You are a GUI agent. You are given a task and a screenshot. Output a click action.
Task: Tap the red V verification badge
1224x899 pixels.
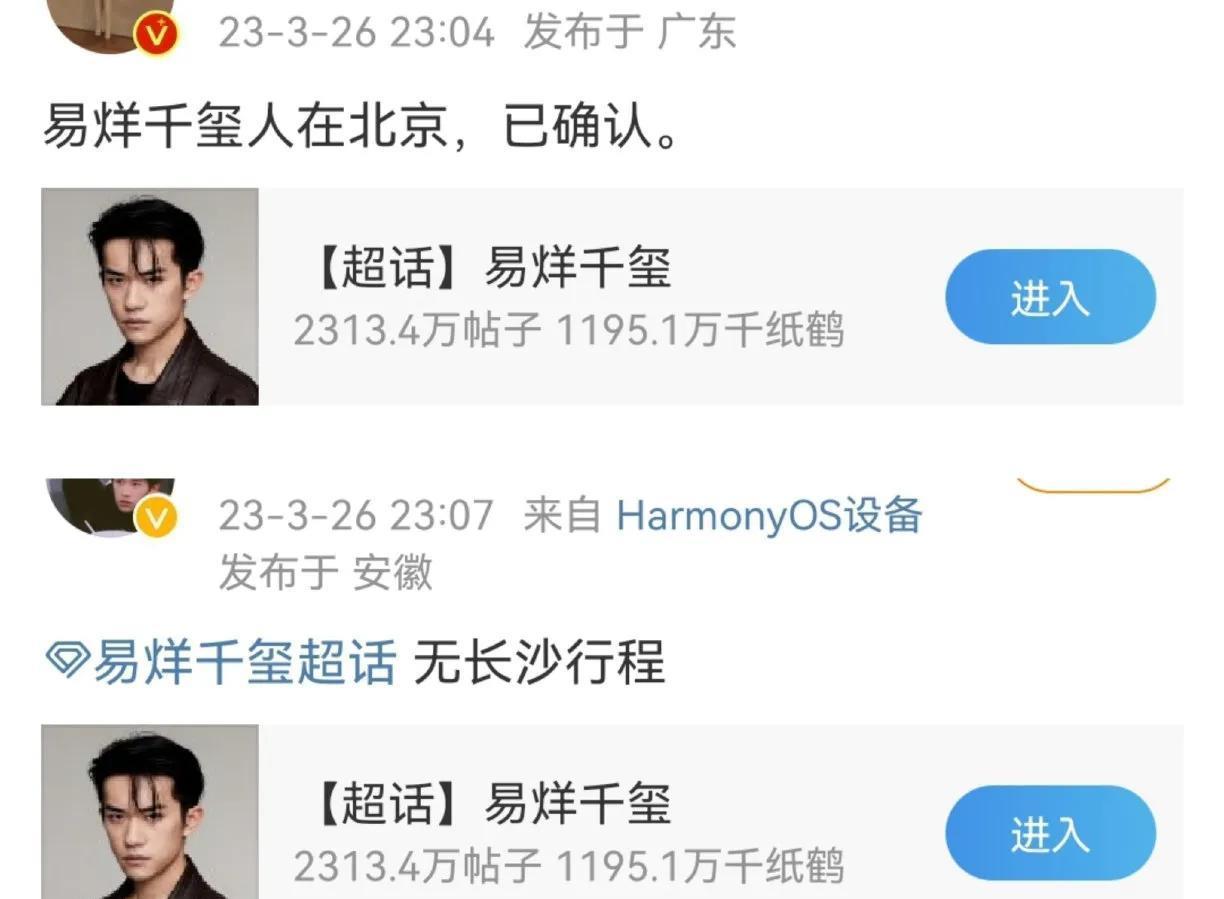pyautogui.click(x=156, y=33)
